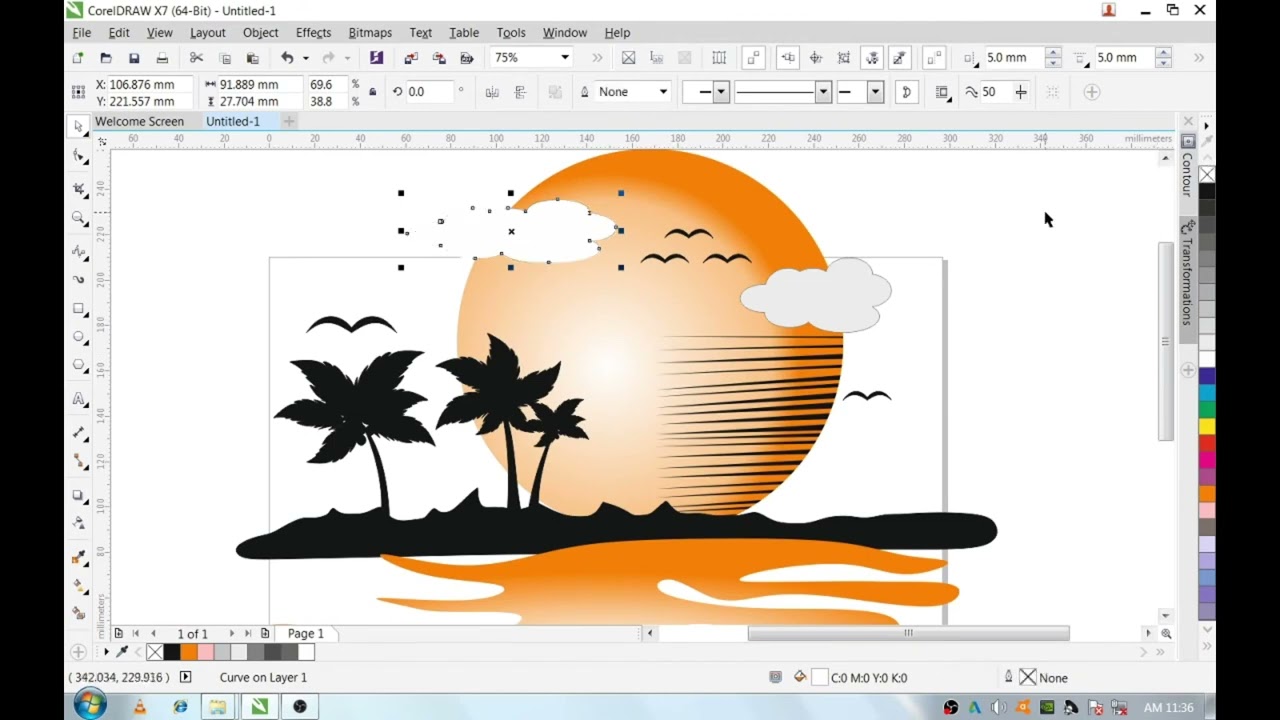This screenshot has width=1280, height=720.
Task: Select the Artistic Media tool
Action: point(79,280)
